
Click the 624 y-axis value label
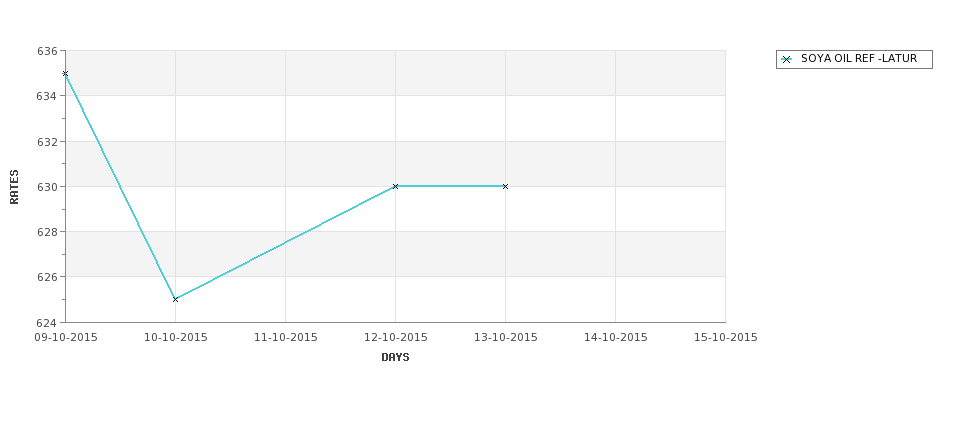tap(47, 323)
